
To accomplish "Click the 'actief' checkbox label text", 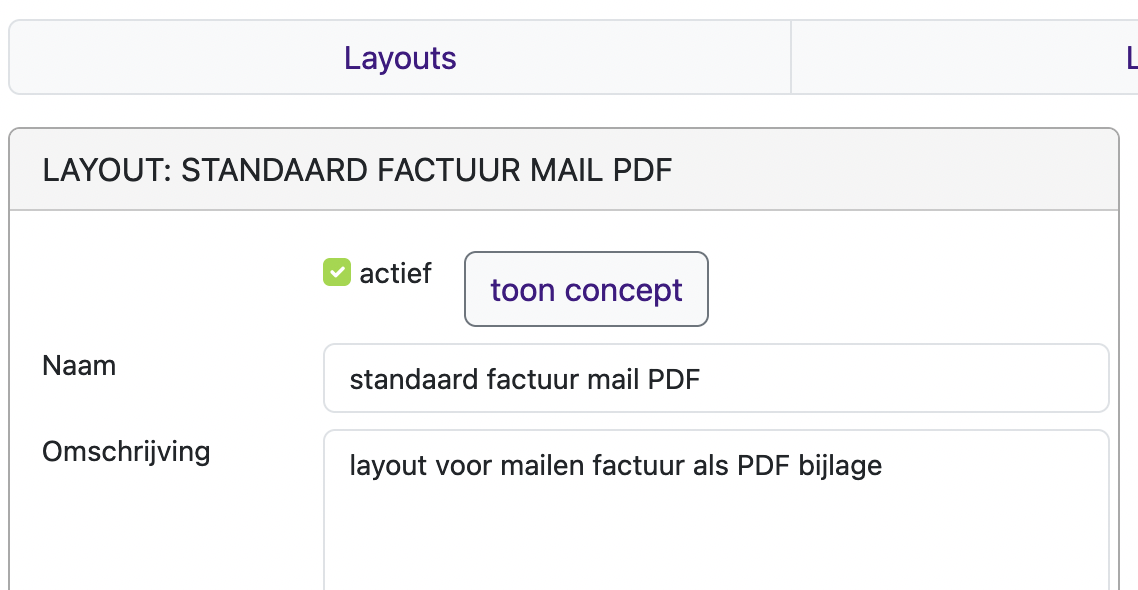I will point(396,273).
